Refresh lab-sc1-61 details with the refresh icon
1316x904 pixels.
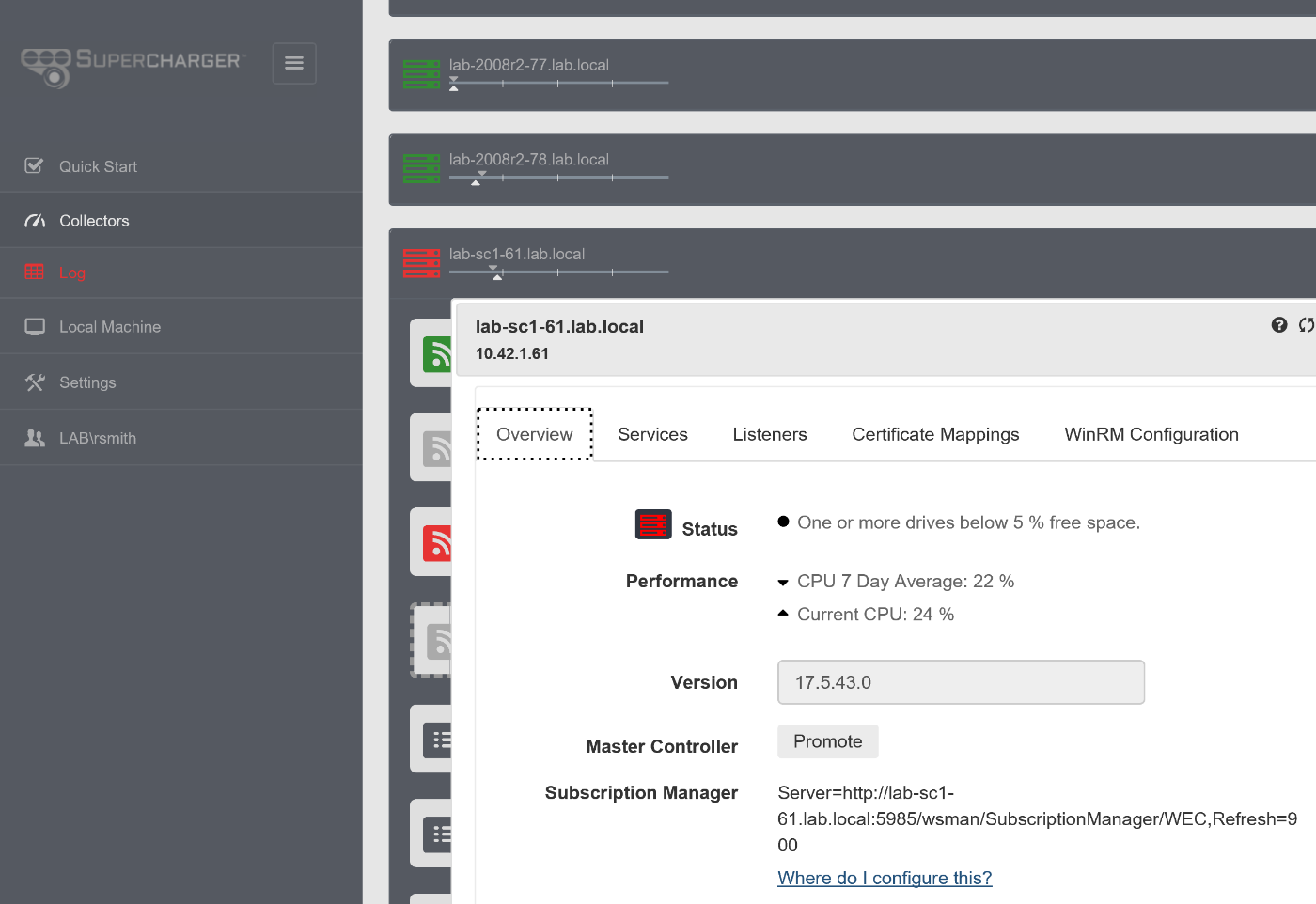pos(1308,324)
